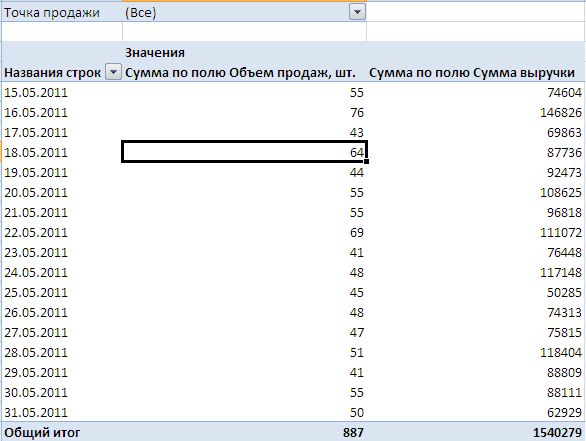Select the revenue cell 117148
The height and width of the screenshot is (441, 586).
pos(475,272)
